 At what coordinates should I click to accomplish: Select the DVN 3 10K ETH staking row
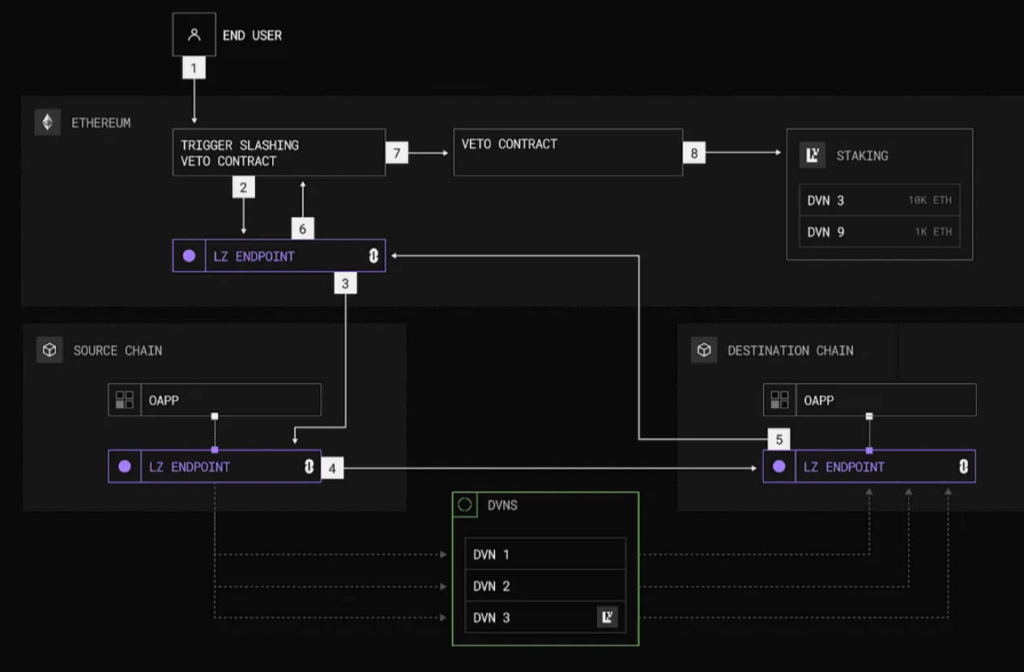pyautogui.click(x=879, y=200)
